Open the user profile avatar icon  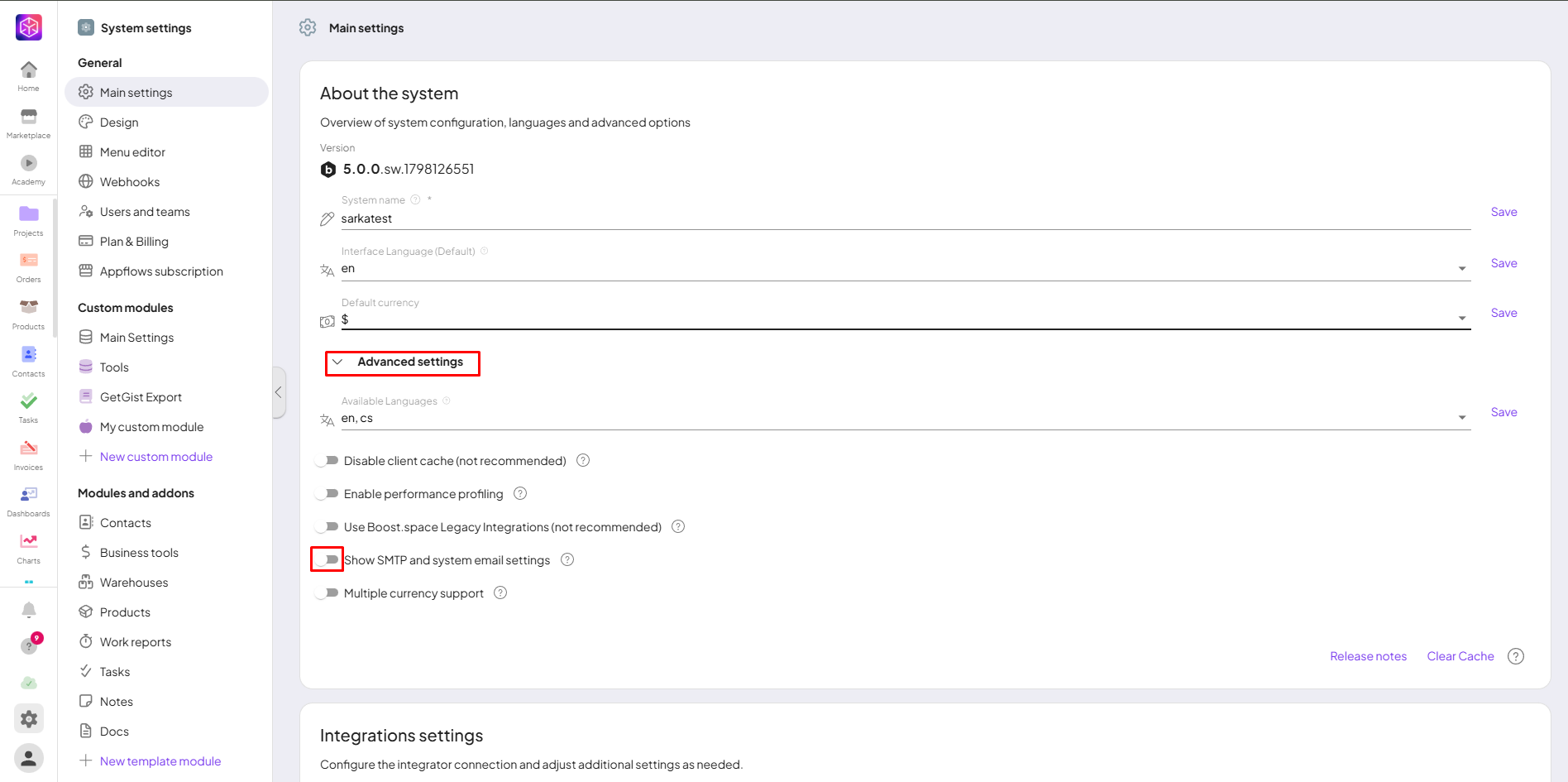(x=28, y=757)
